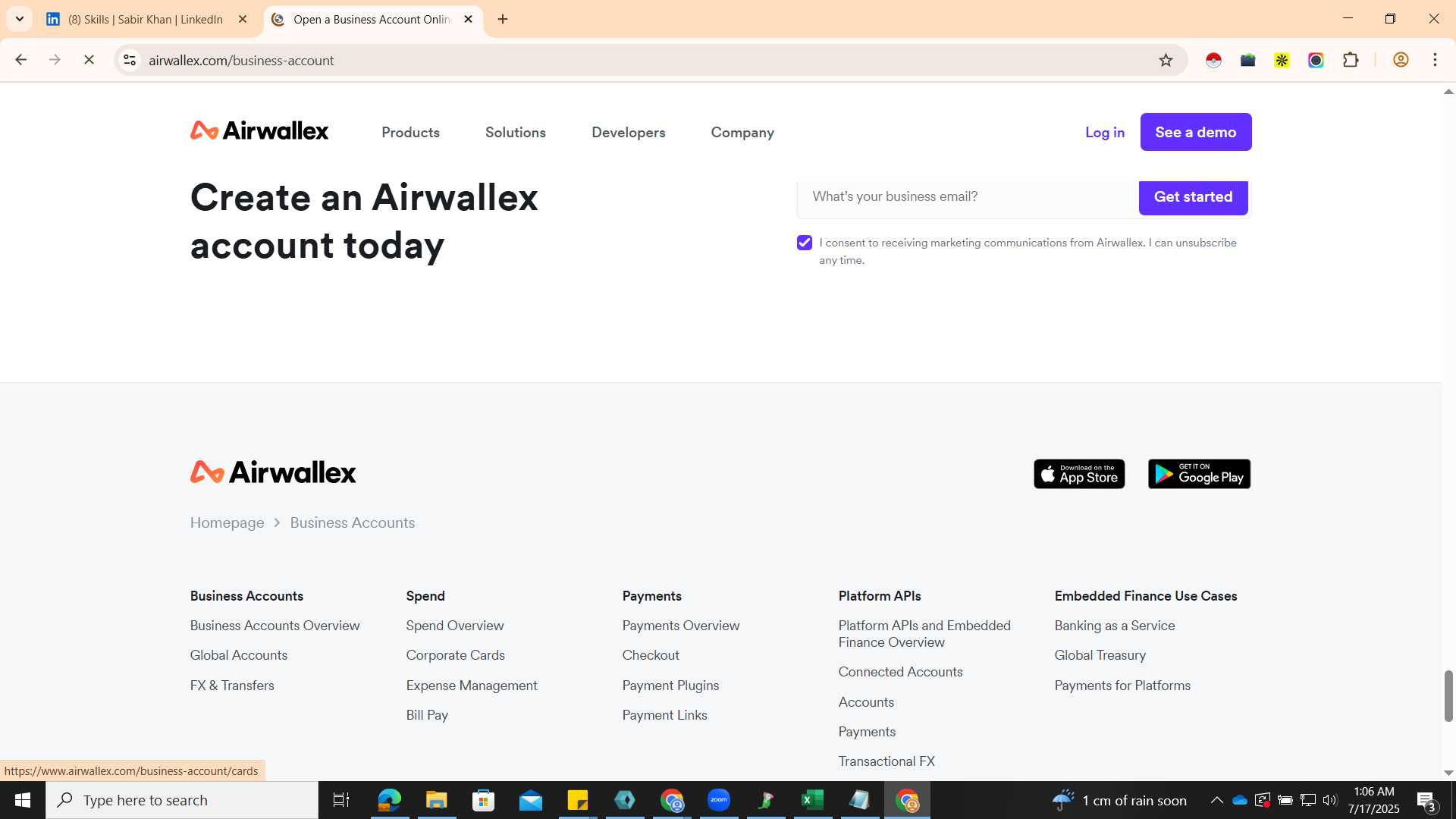Click the business email input field
Viewport: 1456px width, 819px height.
[968, 197]
